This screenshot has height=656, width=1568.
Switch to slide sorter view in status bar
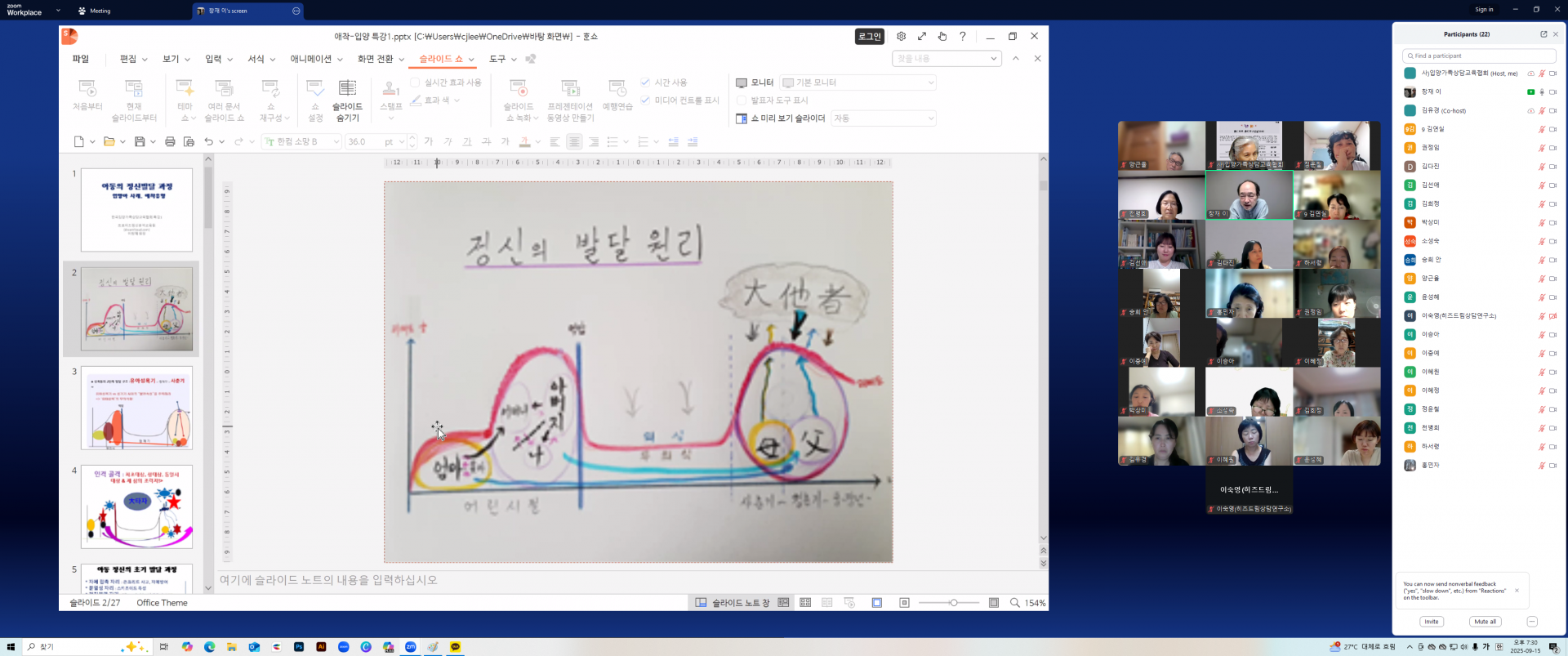[805, 603]
